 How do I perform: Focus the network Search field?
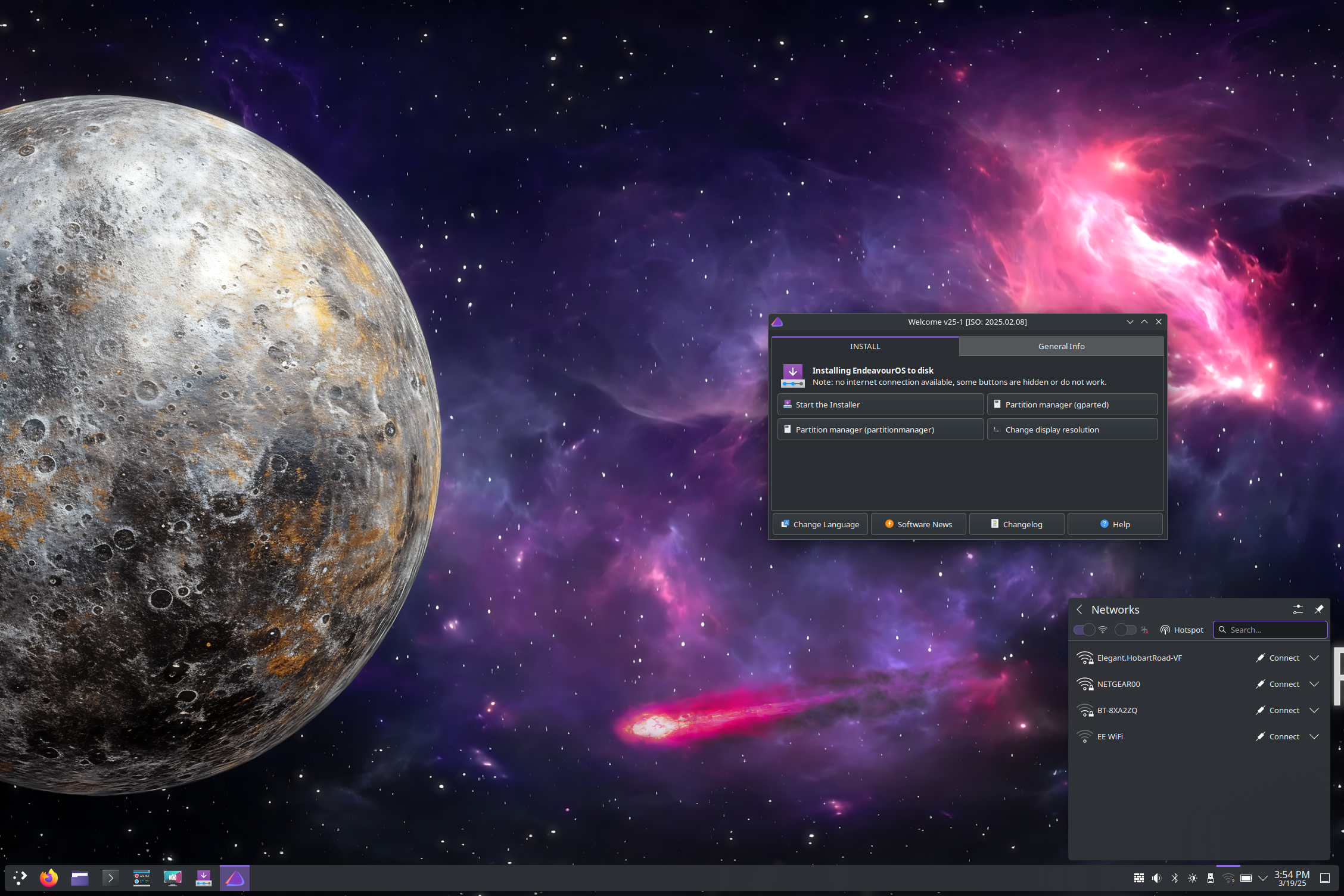click(x=1270, y=630)
